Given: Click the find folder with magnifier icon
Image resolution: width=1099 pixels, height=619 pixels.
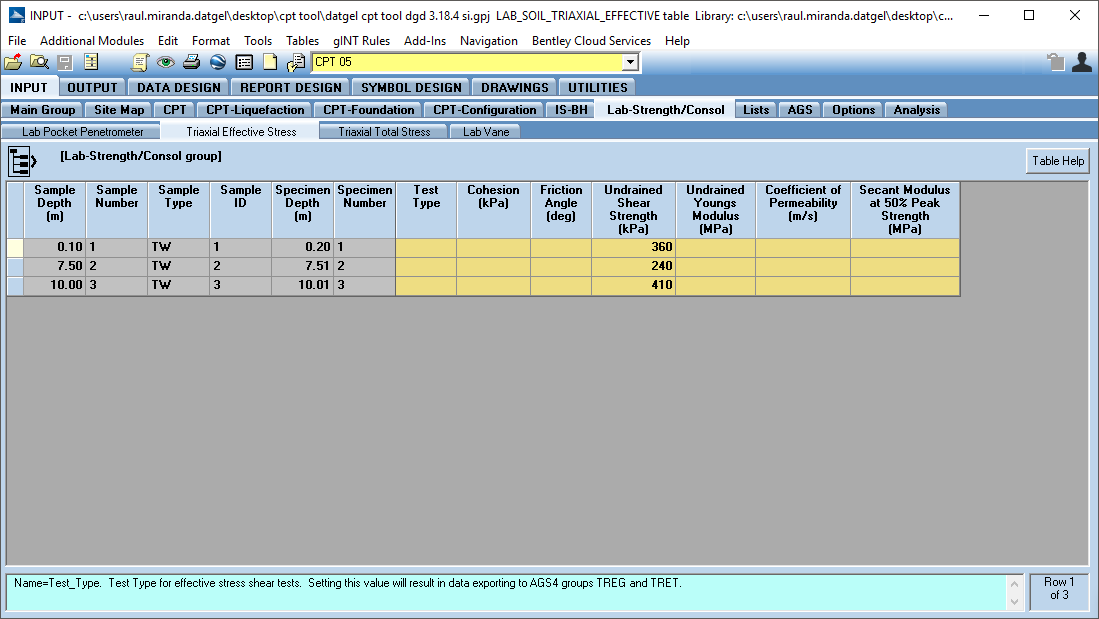Looking at the screenshot, I should 40,63.
